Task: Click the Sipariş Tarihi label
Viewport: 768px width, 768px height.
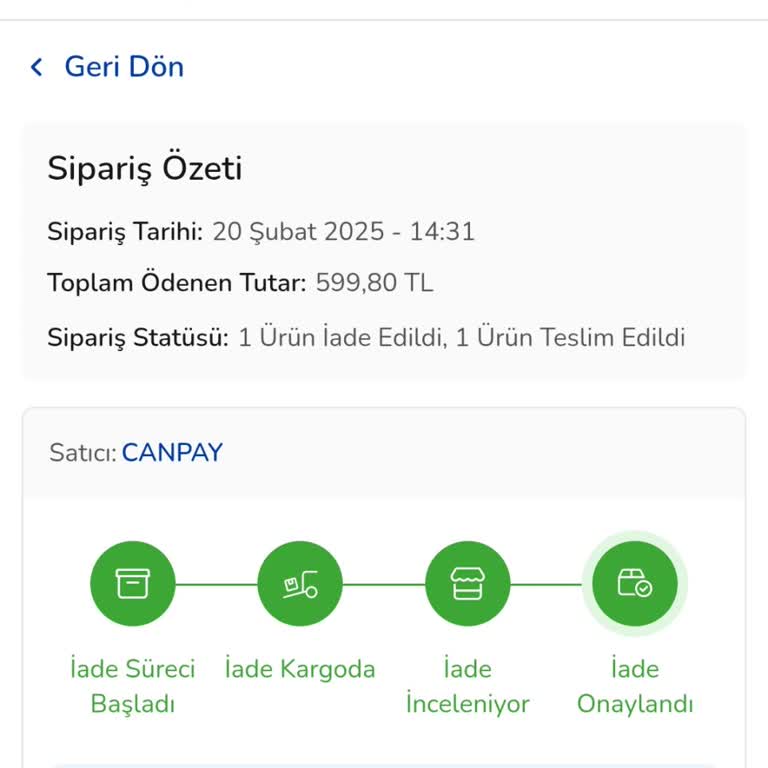Action: [125, 231]
